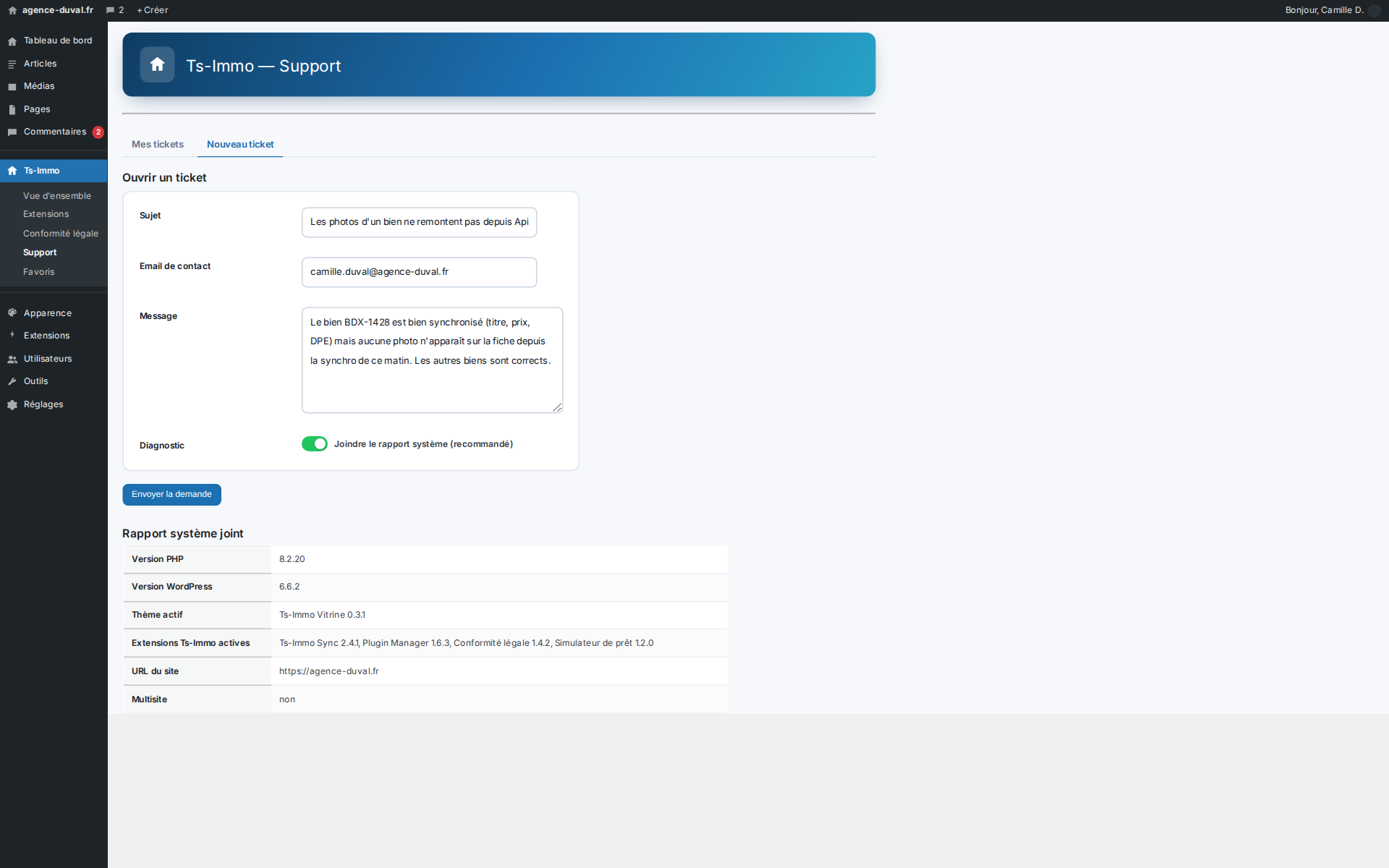Click the Pages document icon

point(12,110)
